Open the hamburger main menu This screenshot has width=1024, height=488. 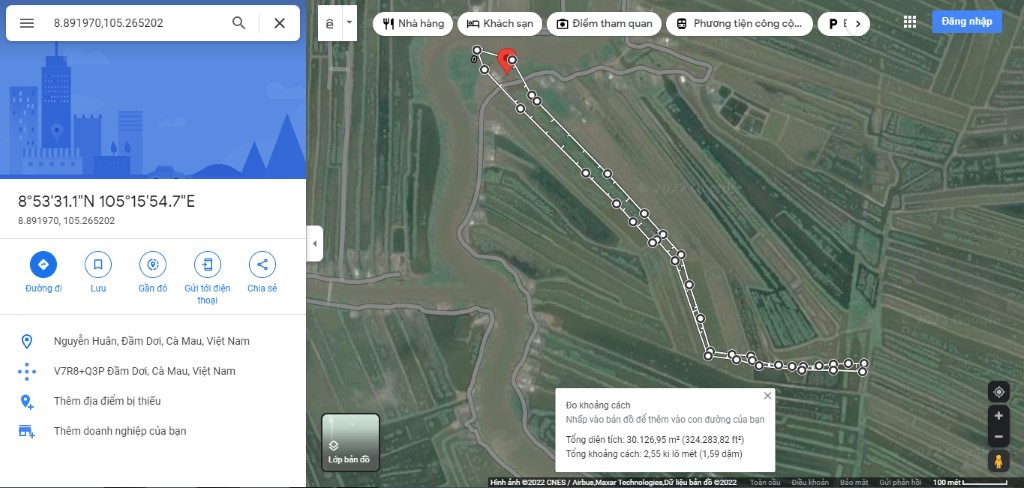tap(27, 23)
